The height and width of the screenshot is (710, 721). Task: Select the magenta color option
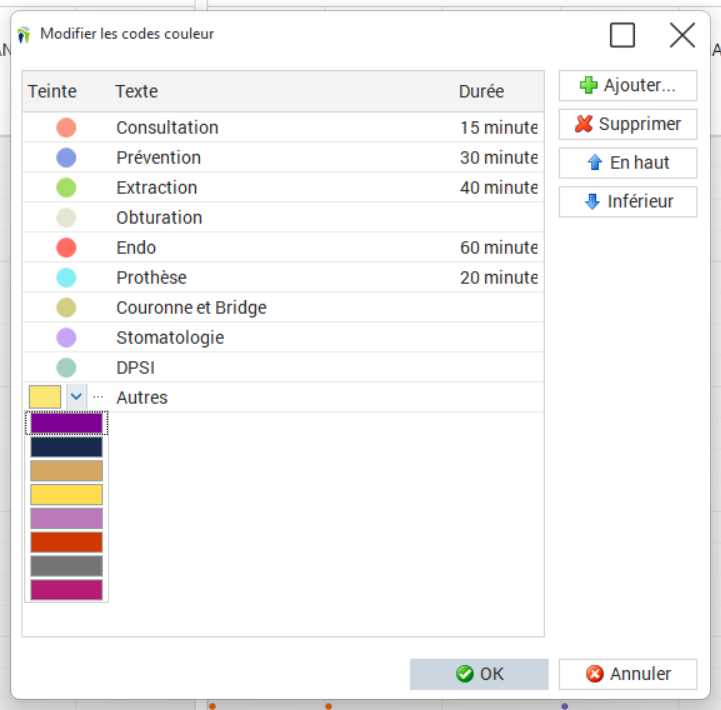(x=67, y=590)
